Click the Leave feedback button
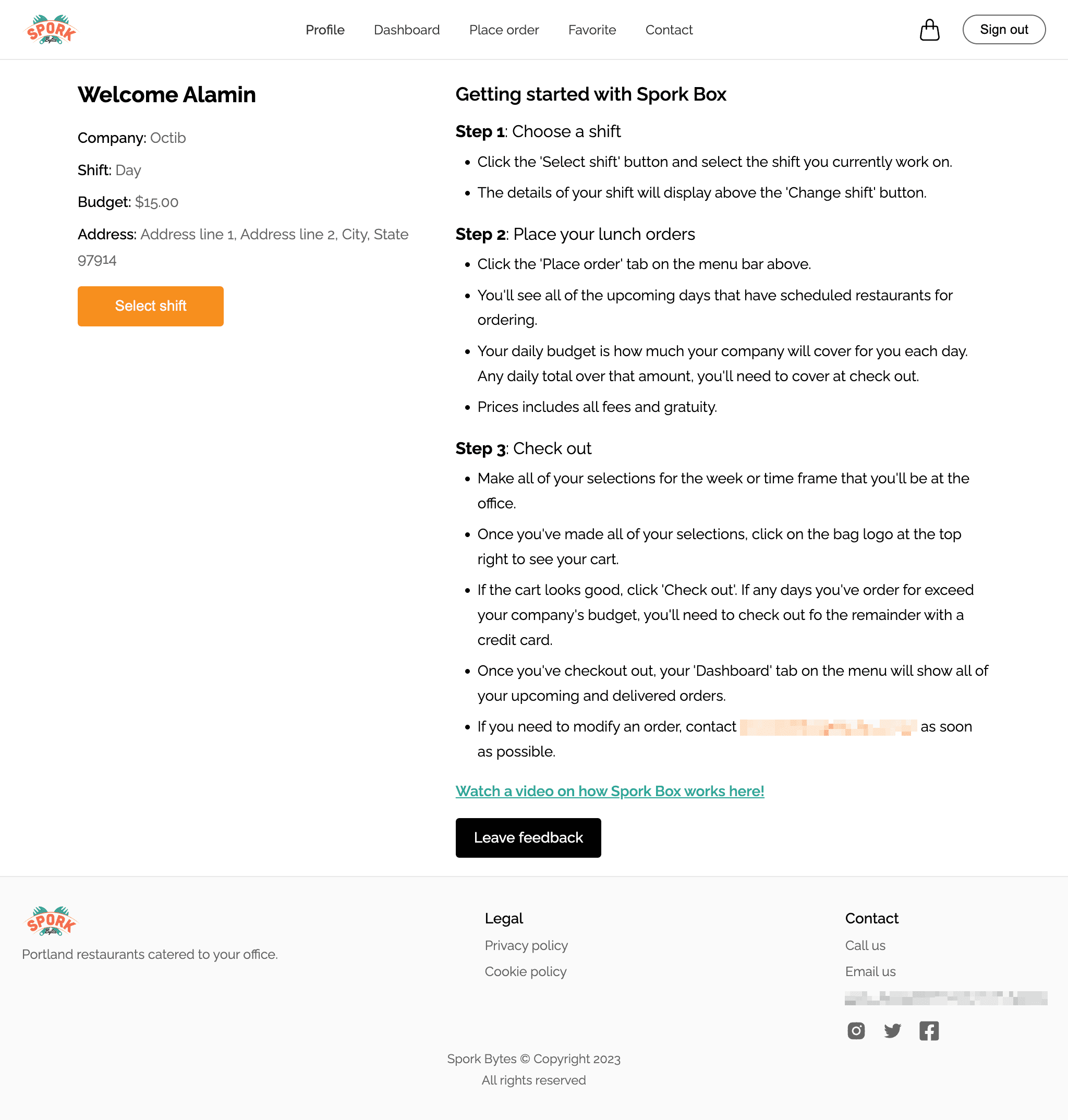The height and width of the screenshot is (1120, 1068). click(528, 837)
